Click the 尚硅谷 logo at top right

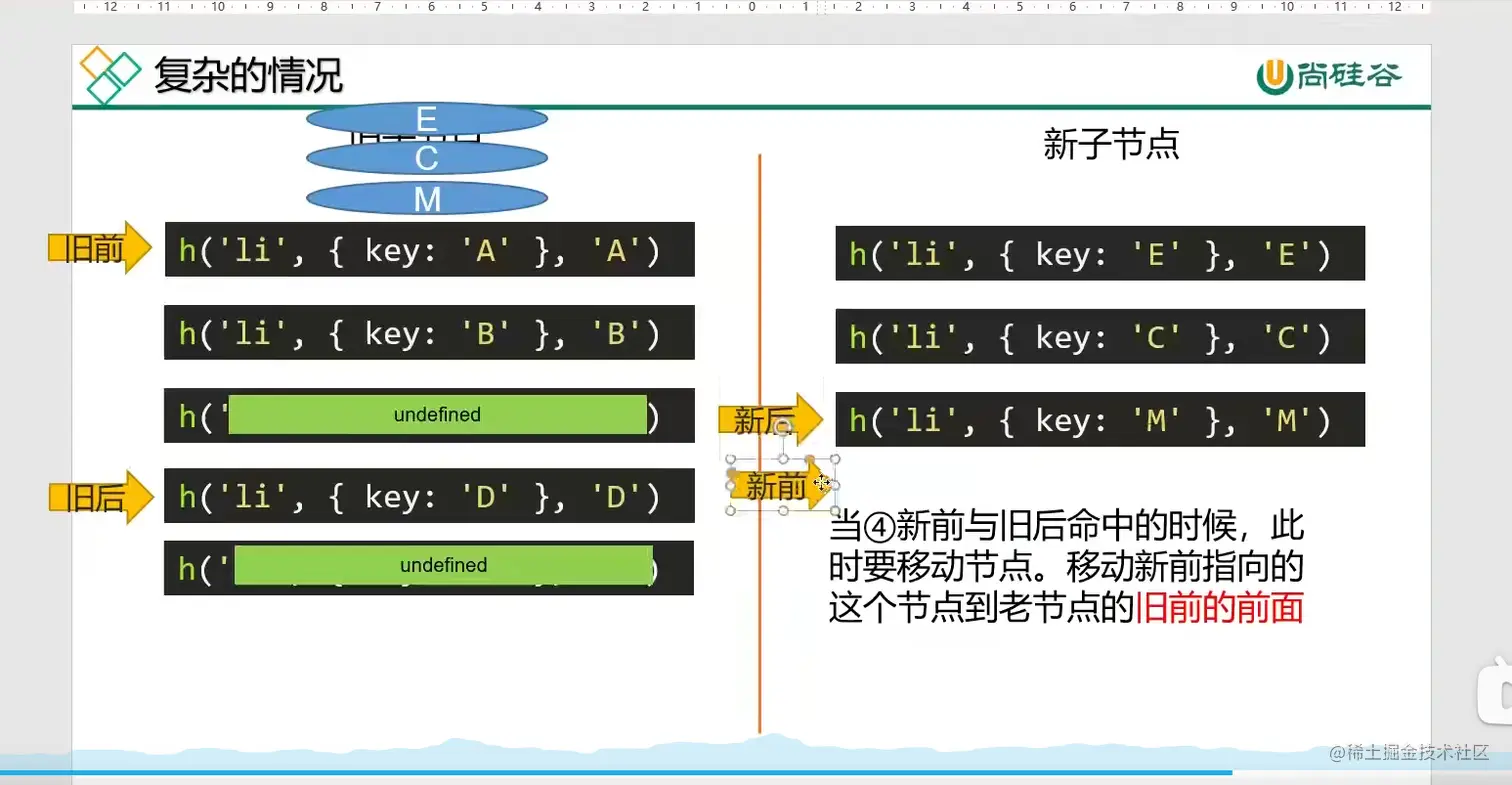click(x=1330, y=73)
